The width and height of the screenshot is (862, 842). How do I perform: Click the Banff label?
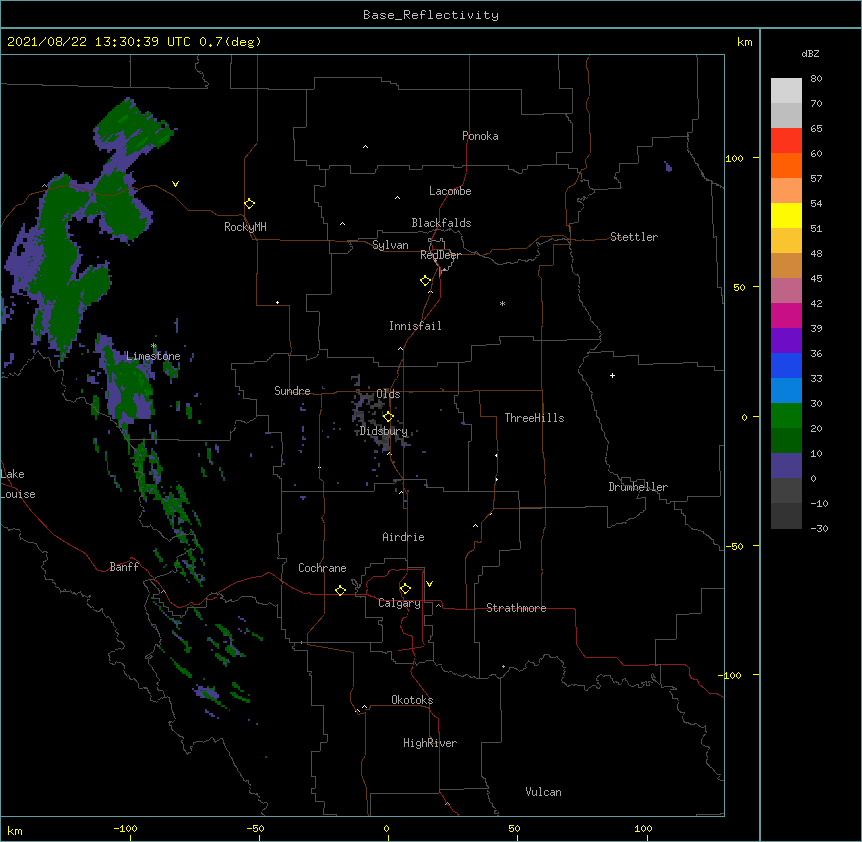(x=124, y=567)
